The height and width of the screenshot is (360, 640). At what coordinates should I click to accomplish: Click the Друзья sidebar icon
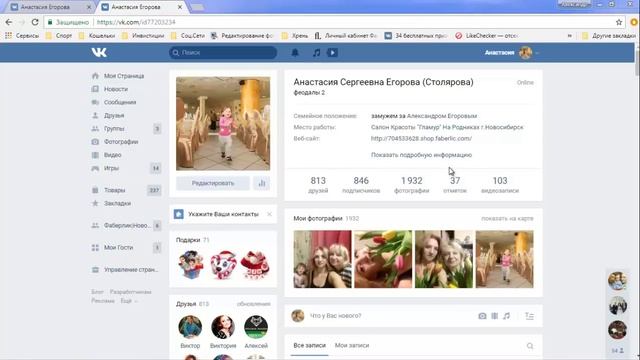[95, 116]
